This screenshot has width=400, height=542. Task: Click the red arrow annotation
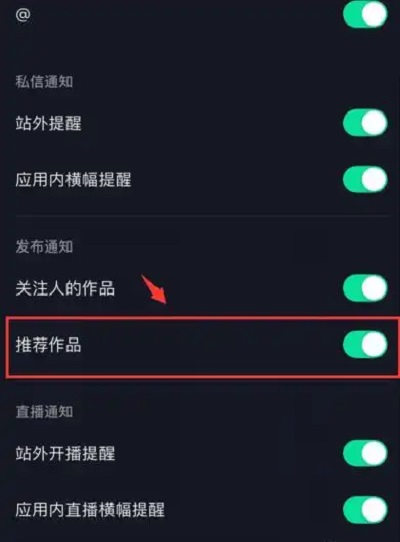click(155, 290)
